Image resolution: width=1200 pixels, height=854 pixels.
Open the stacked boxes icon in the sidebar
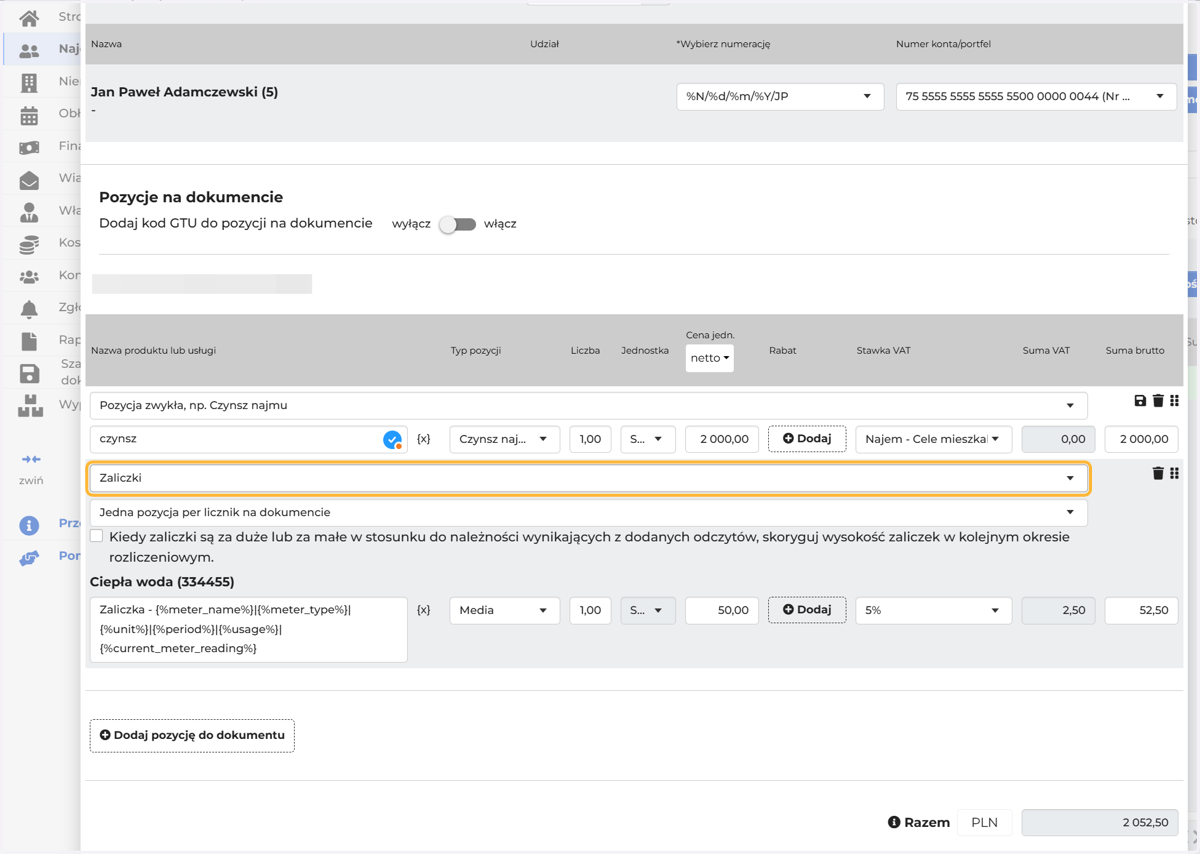pyautogui.click(x=30, y=405)
